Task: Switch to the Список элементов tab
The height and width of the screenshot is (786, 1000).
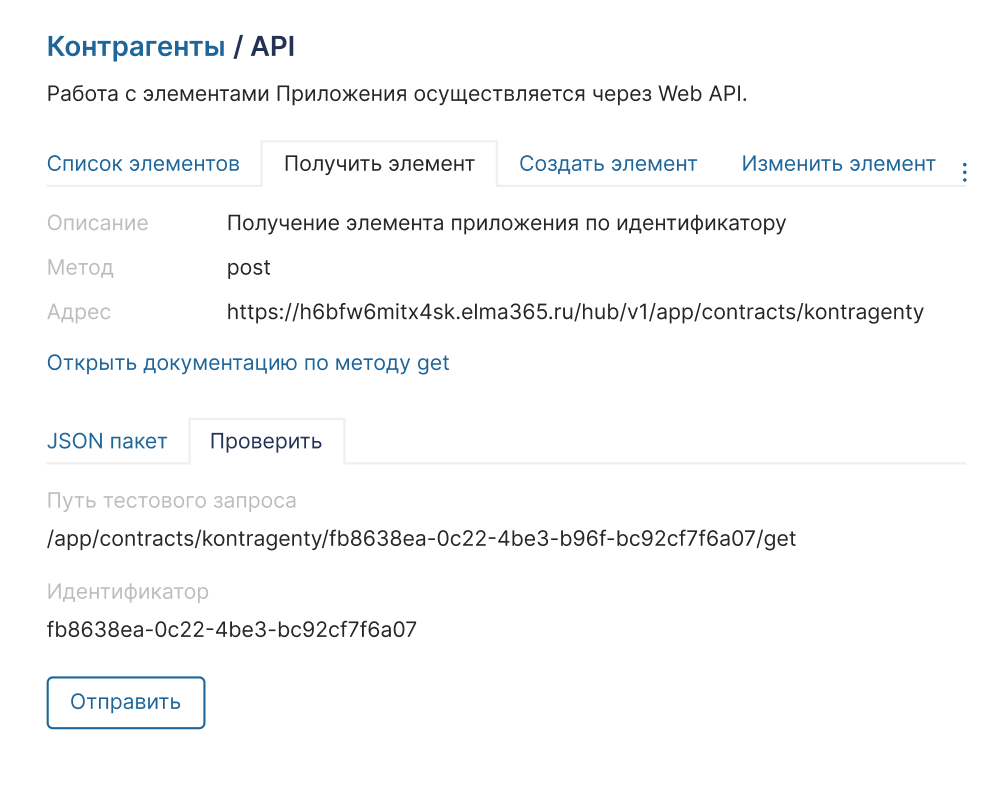Action: point(143,164)
